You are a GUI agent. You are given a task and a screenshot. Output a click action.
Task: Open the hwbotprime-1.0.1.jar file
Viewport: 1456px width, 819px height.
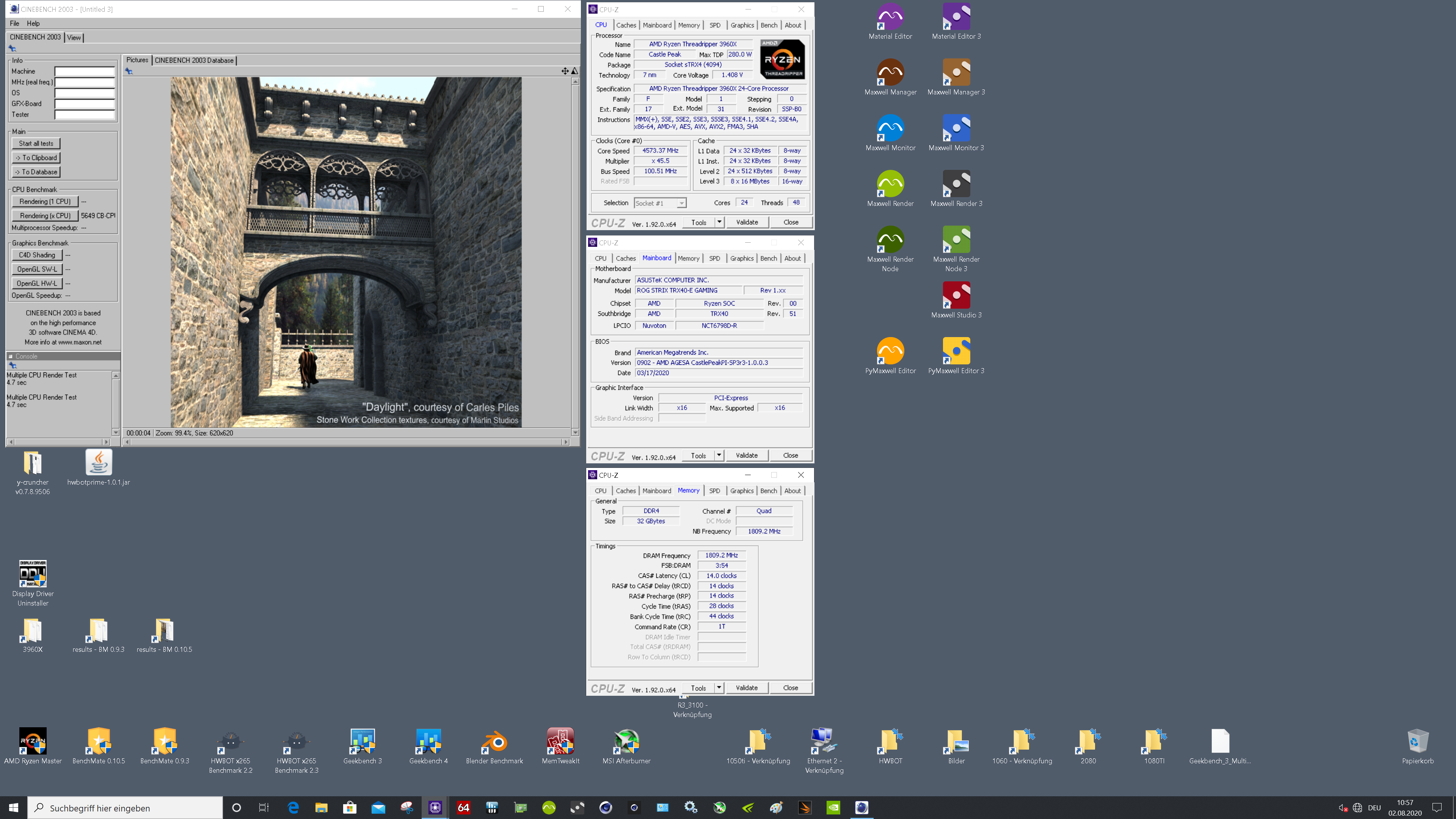coord(98,468)
